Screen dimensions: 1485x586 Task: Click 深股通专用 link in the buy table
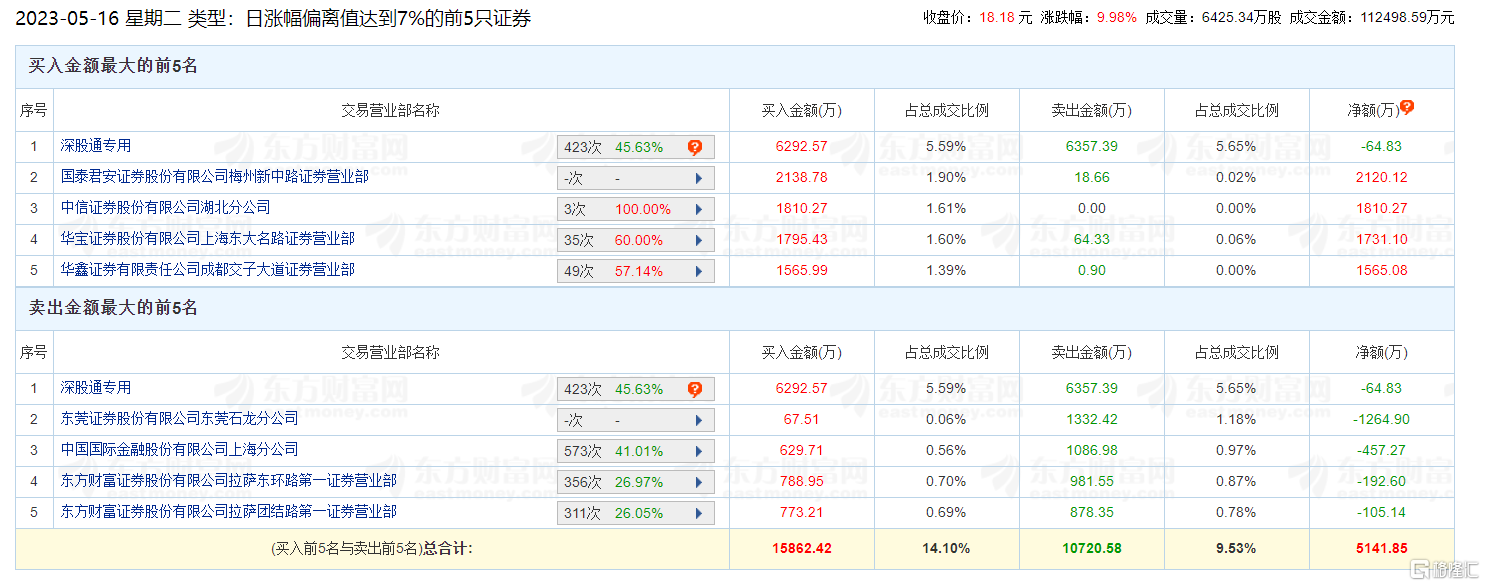95,146
